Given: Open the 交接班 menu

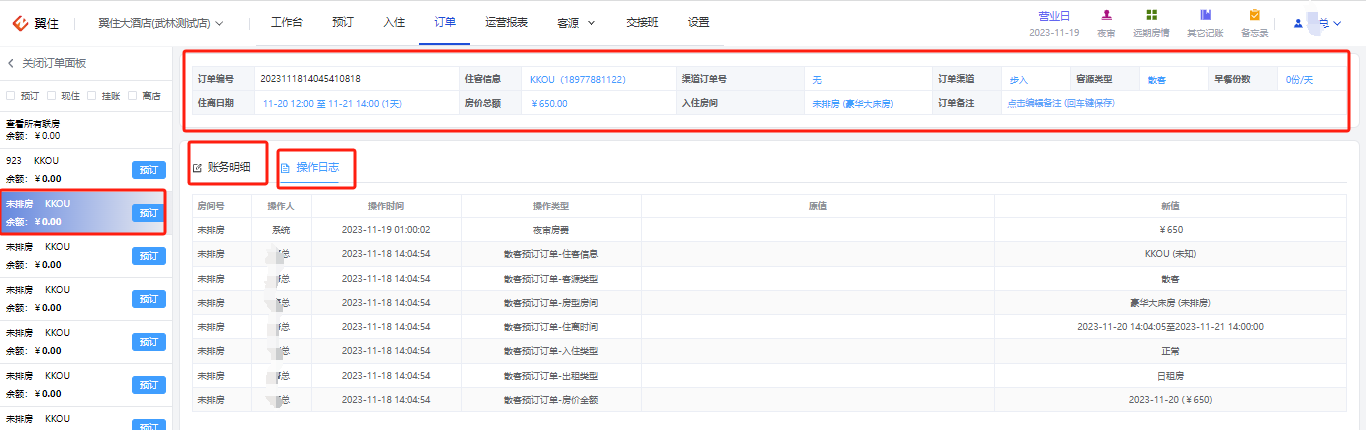Looking at the screenshot, I should pos(642,22).
